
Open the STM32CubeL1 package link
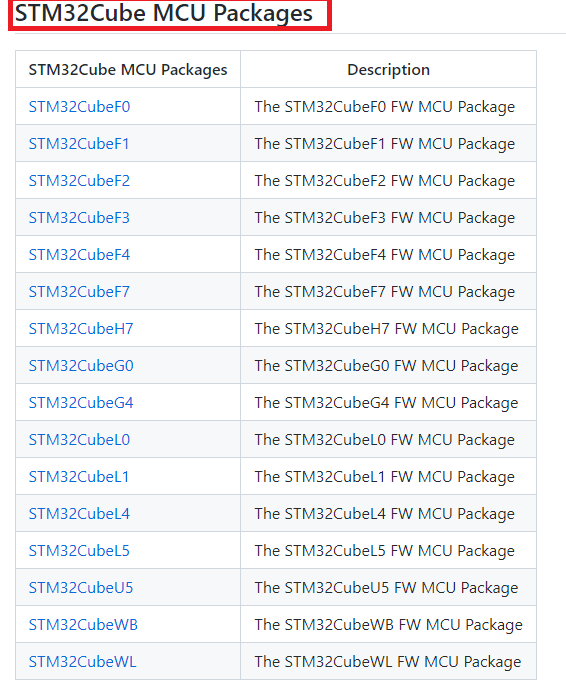click(x=79, y=477)
